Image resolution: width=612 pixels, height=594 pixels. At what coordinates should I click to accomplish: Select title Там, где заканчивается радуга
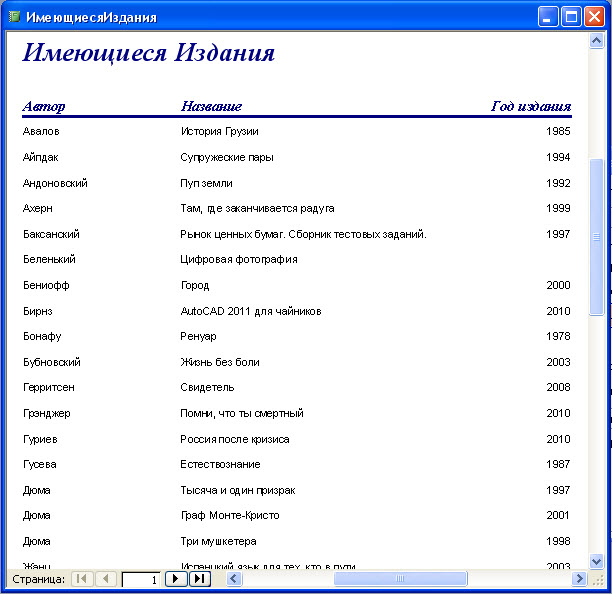257,209
